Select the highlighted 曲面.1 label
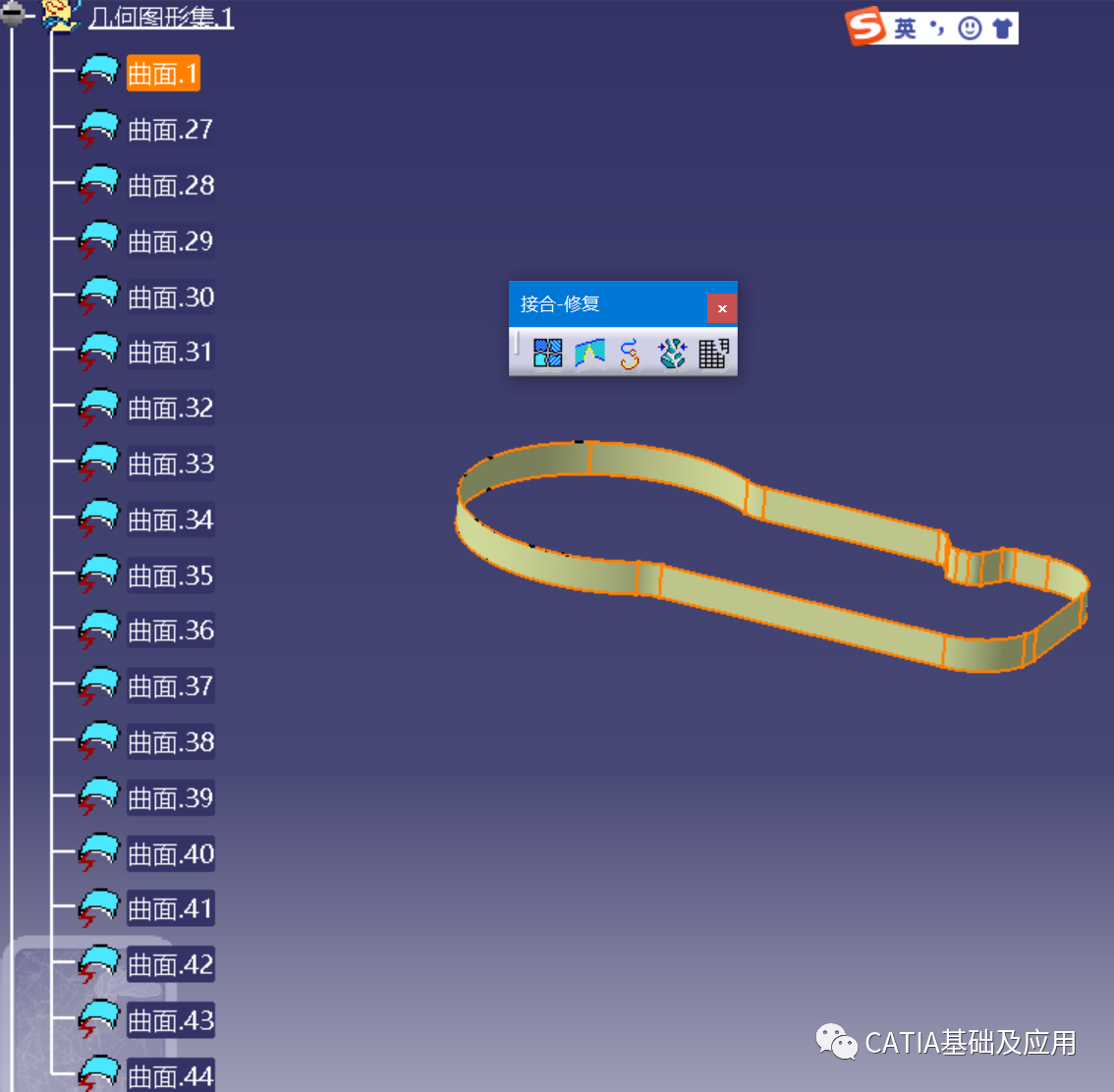 tap(163, 73)
